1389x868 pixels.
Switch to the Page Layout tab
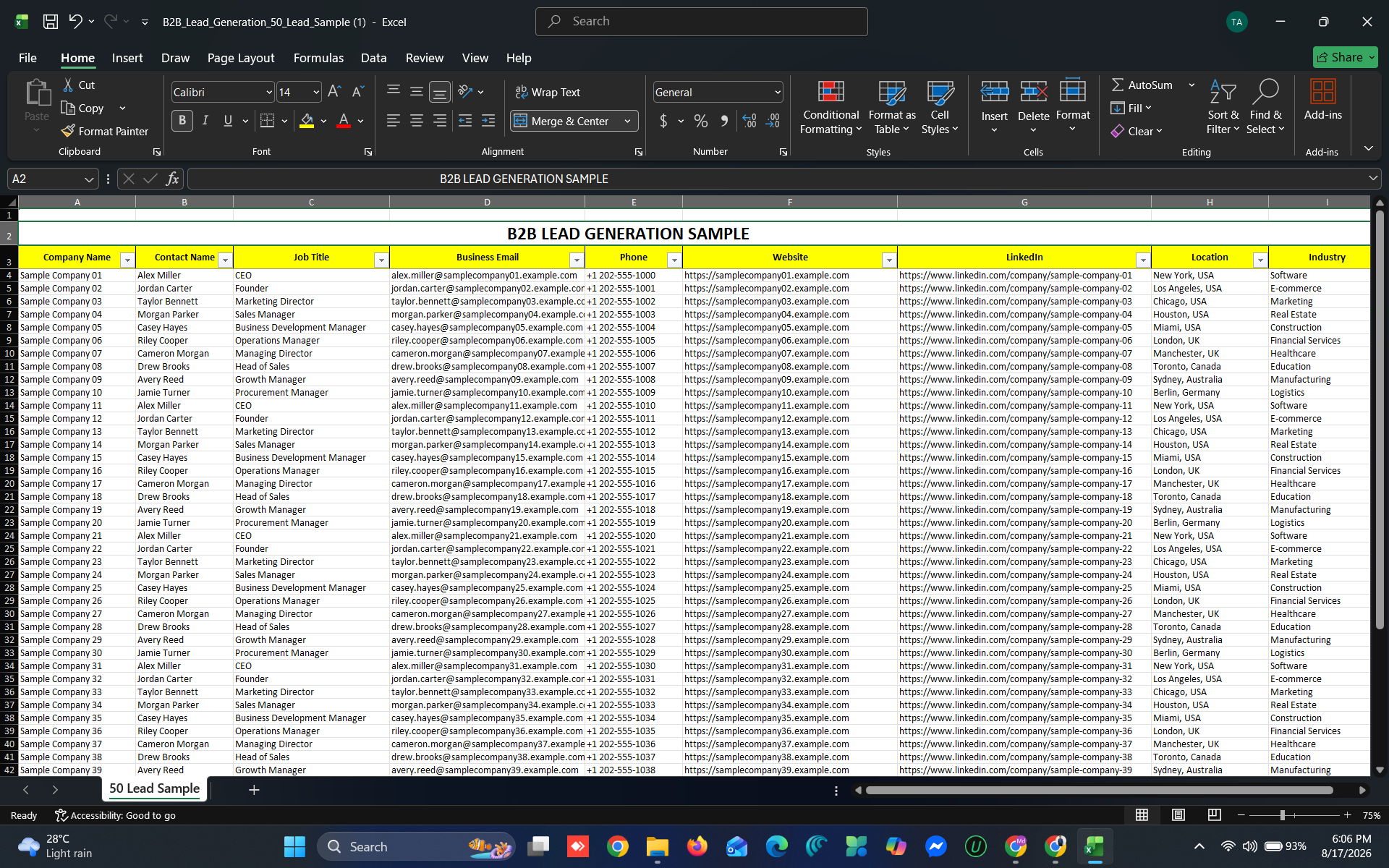[241, 58]
